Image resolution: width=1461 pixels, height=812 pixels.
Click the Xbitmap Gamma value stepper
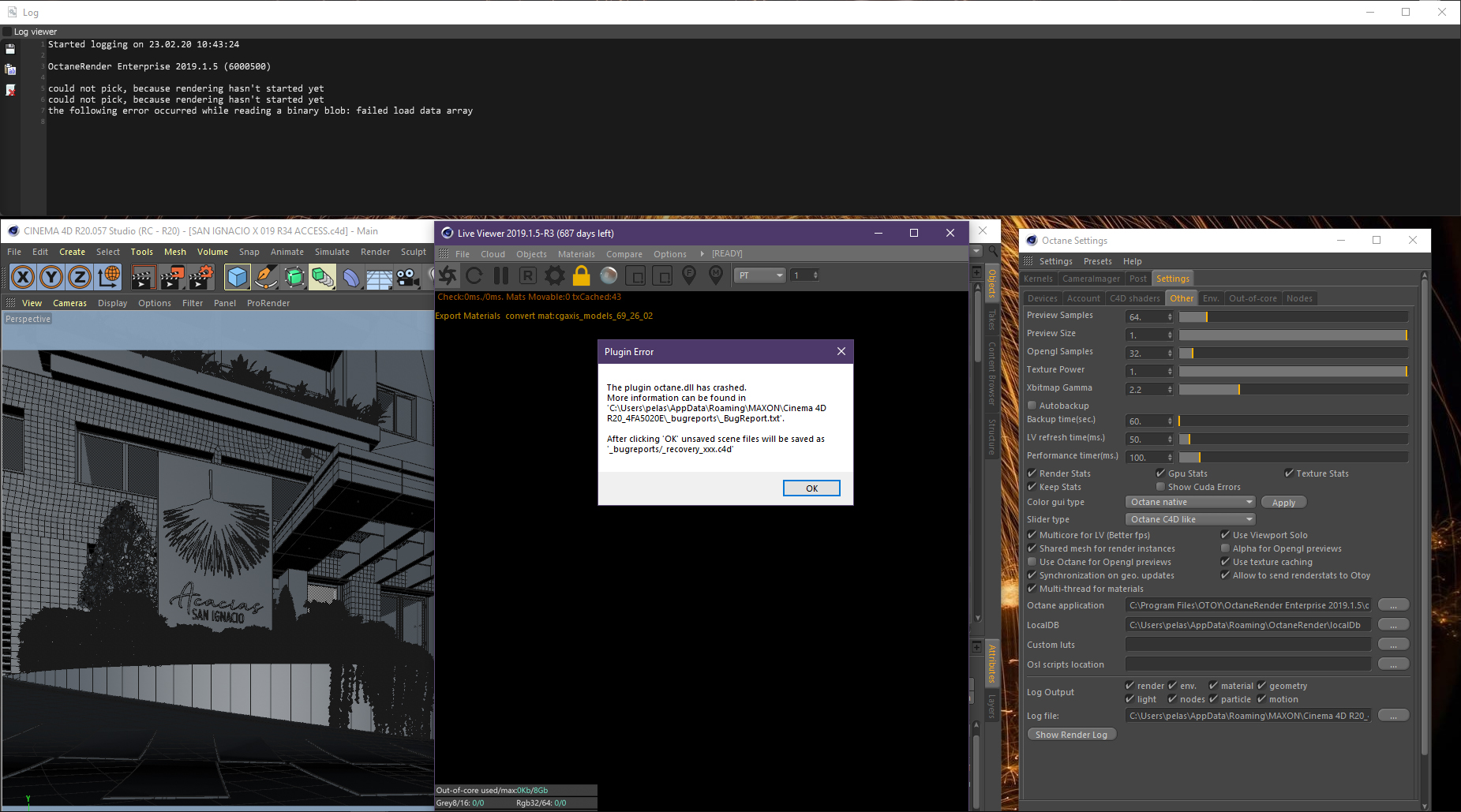(x=1170, y=390)
